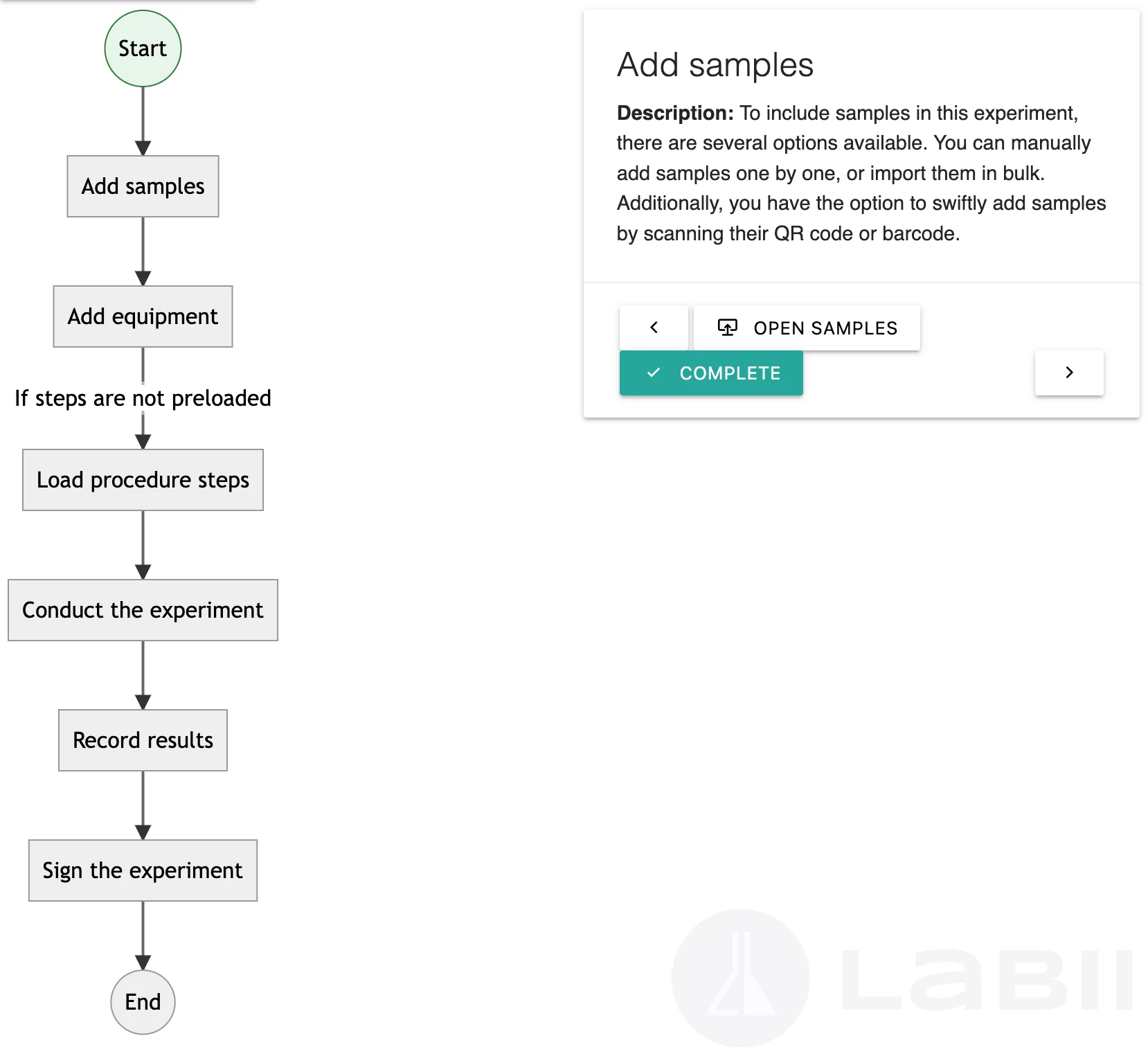Click the Sign the experiment node
The width and height of the screenshot is (1148, 1054).
142,870
